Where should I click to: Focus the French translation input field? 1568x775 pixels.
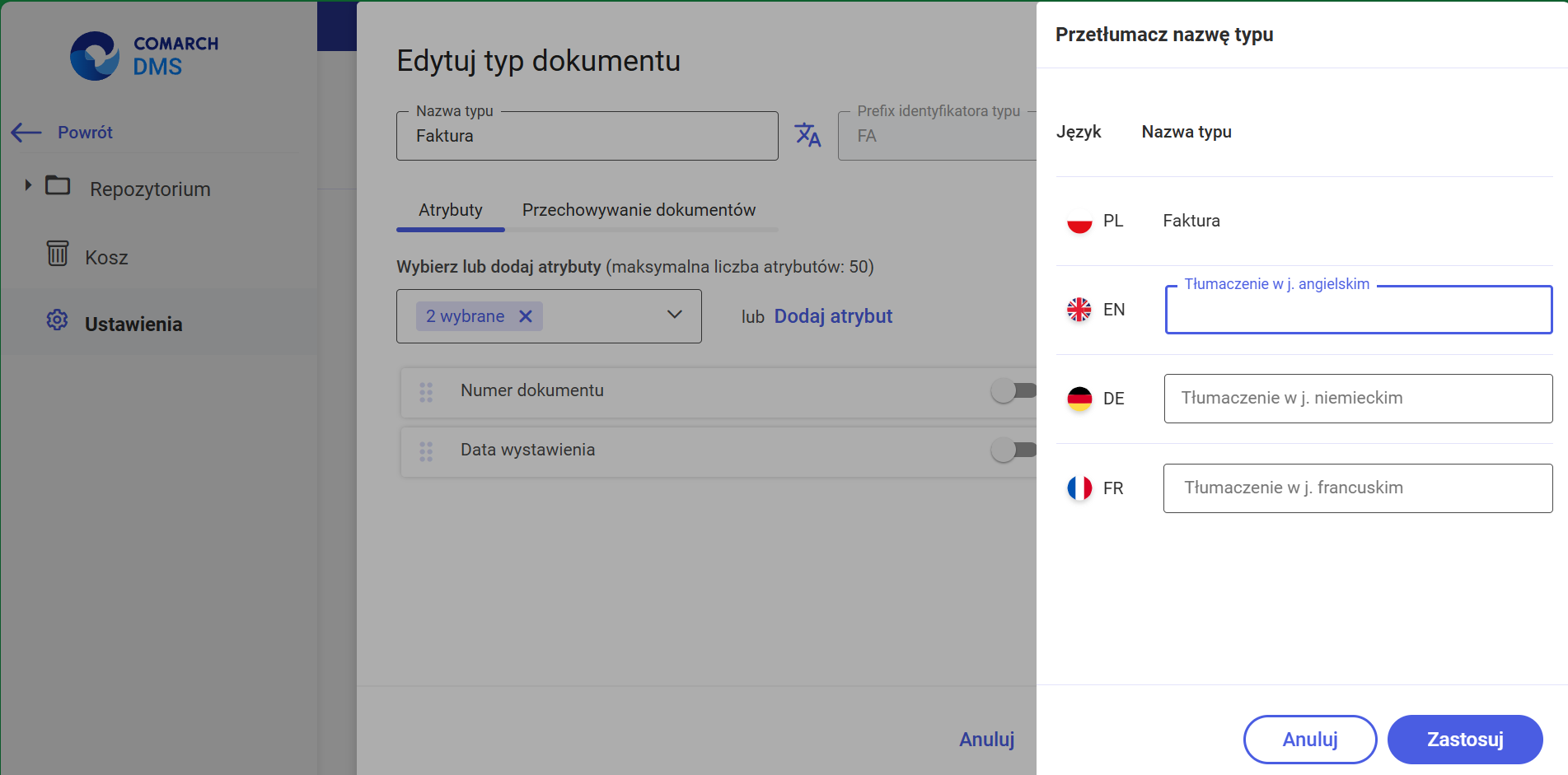click(1358, 488)
